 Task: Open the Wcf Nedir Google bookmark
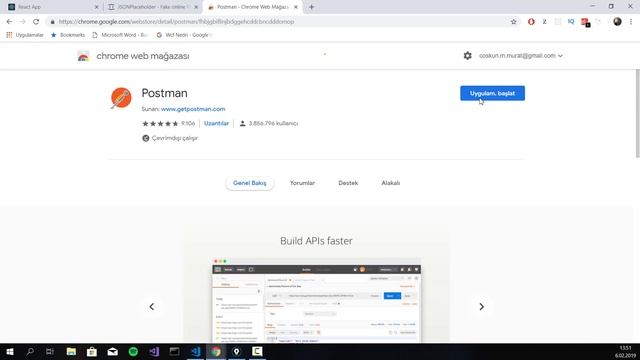click(x=184, y=35)
